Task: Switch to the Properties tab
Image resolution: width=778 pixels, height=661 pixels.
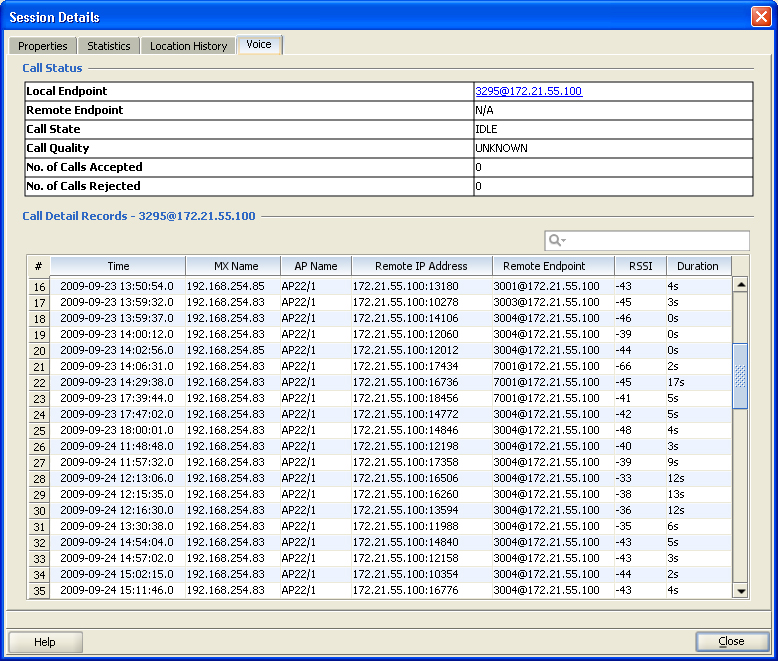Action: [43, 46]
